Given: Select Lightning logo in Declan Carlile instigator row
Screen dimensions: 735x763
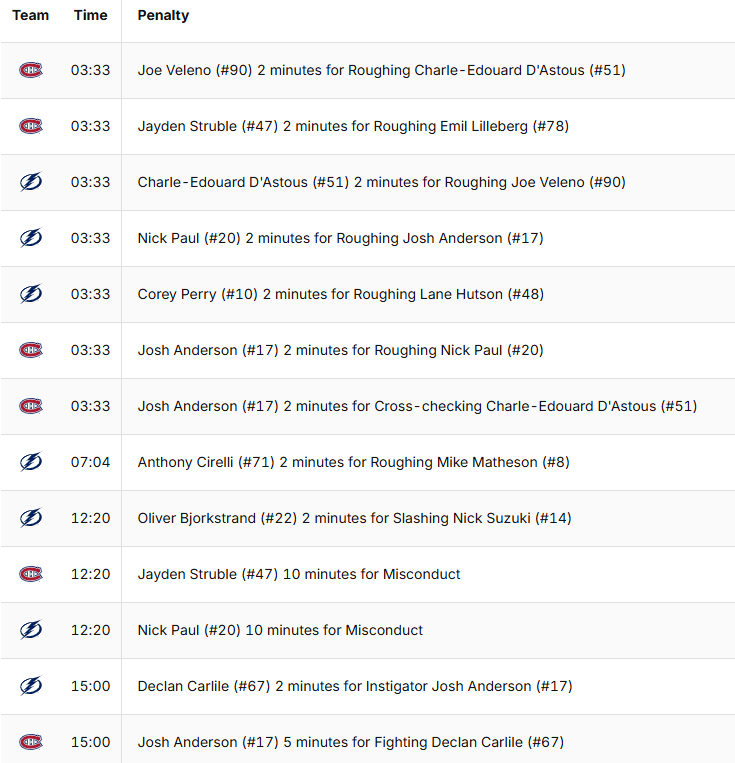Looking at the screenshot, I should 31,686.
